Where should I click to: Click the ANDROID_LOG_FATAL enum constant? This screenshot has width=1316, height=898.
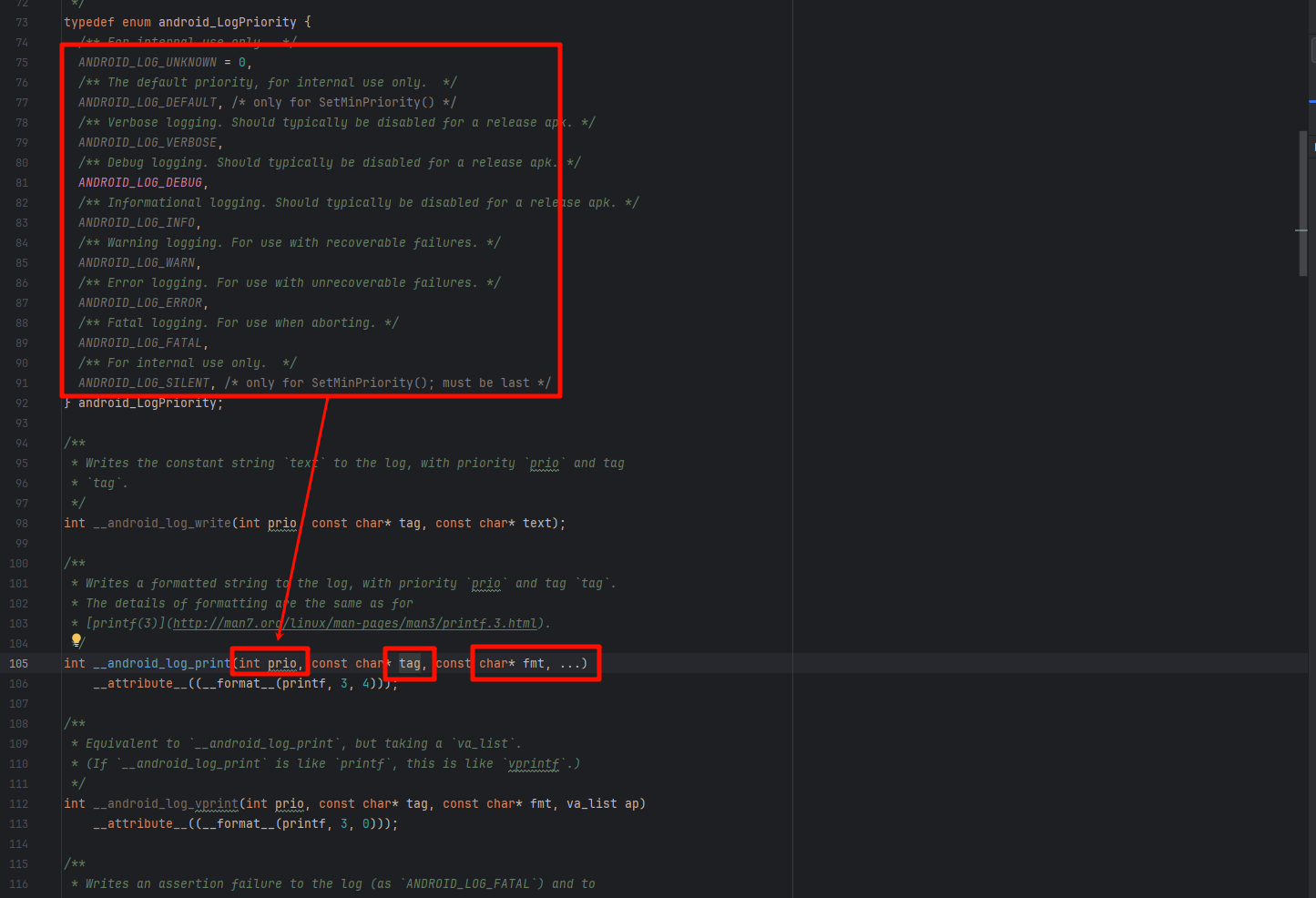pyautogui.click(x=140, y=343)
